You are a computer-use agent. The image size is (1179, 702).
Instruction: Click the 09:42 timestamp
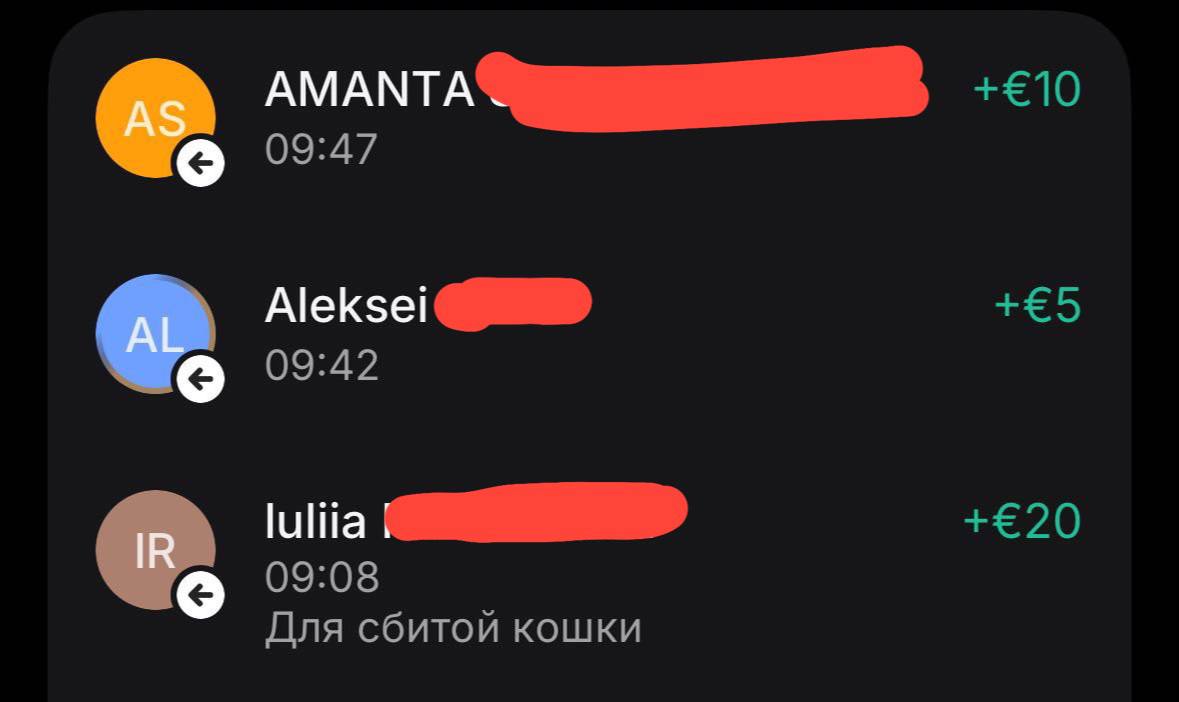coord(321,365)
